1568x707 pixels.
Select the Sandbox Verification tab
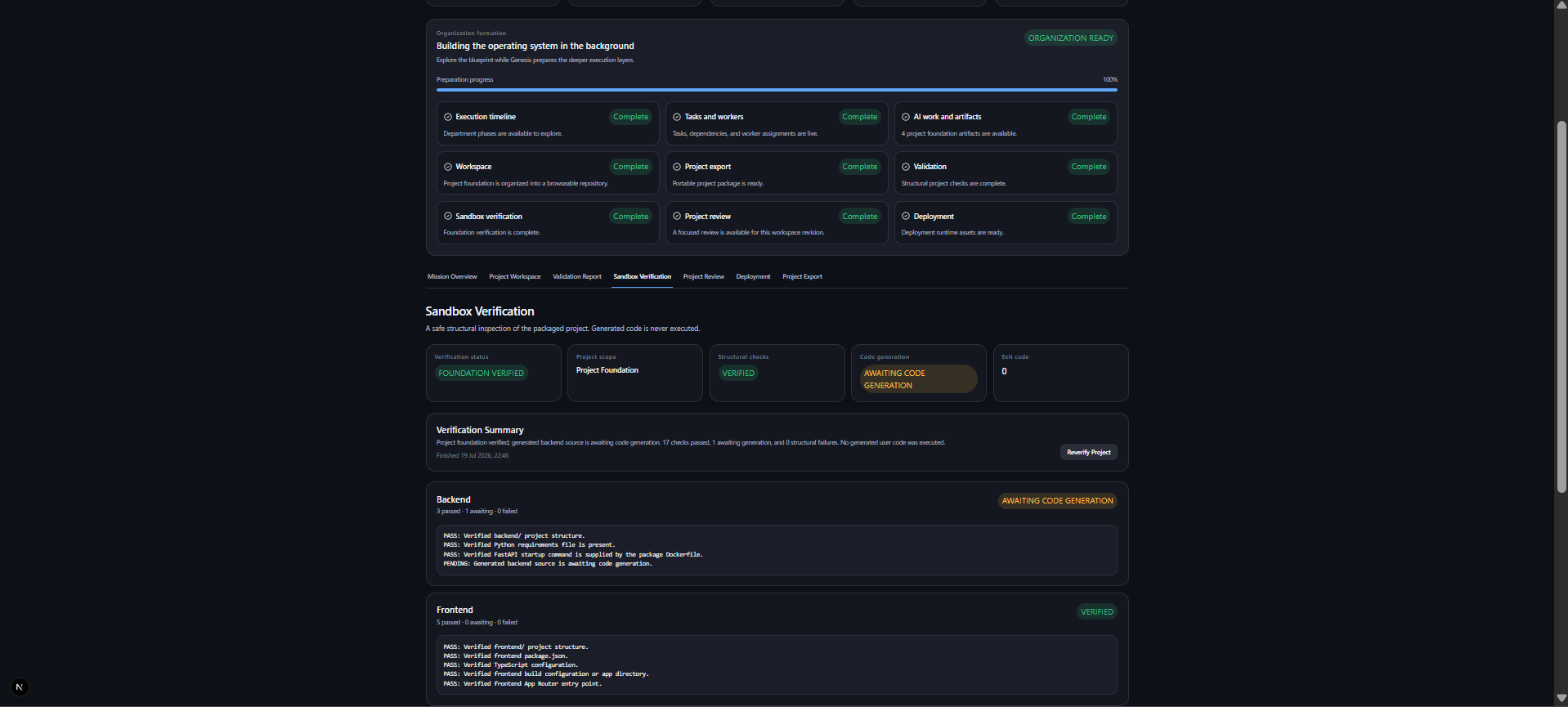coord(643,277)
